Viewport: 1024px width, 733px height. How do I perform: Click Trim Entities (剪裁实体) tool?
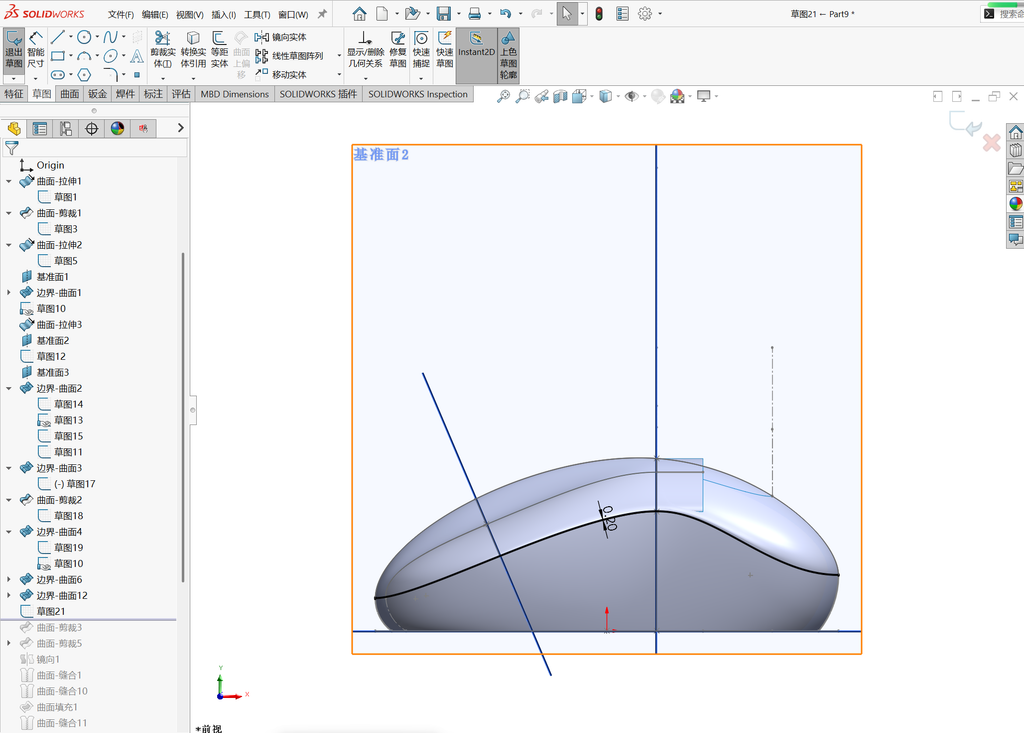(x=163, y=50)
